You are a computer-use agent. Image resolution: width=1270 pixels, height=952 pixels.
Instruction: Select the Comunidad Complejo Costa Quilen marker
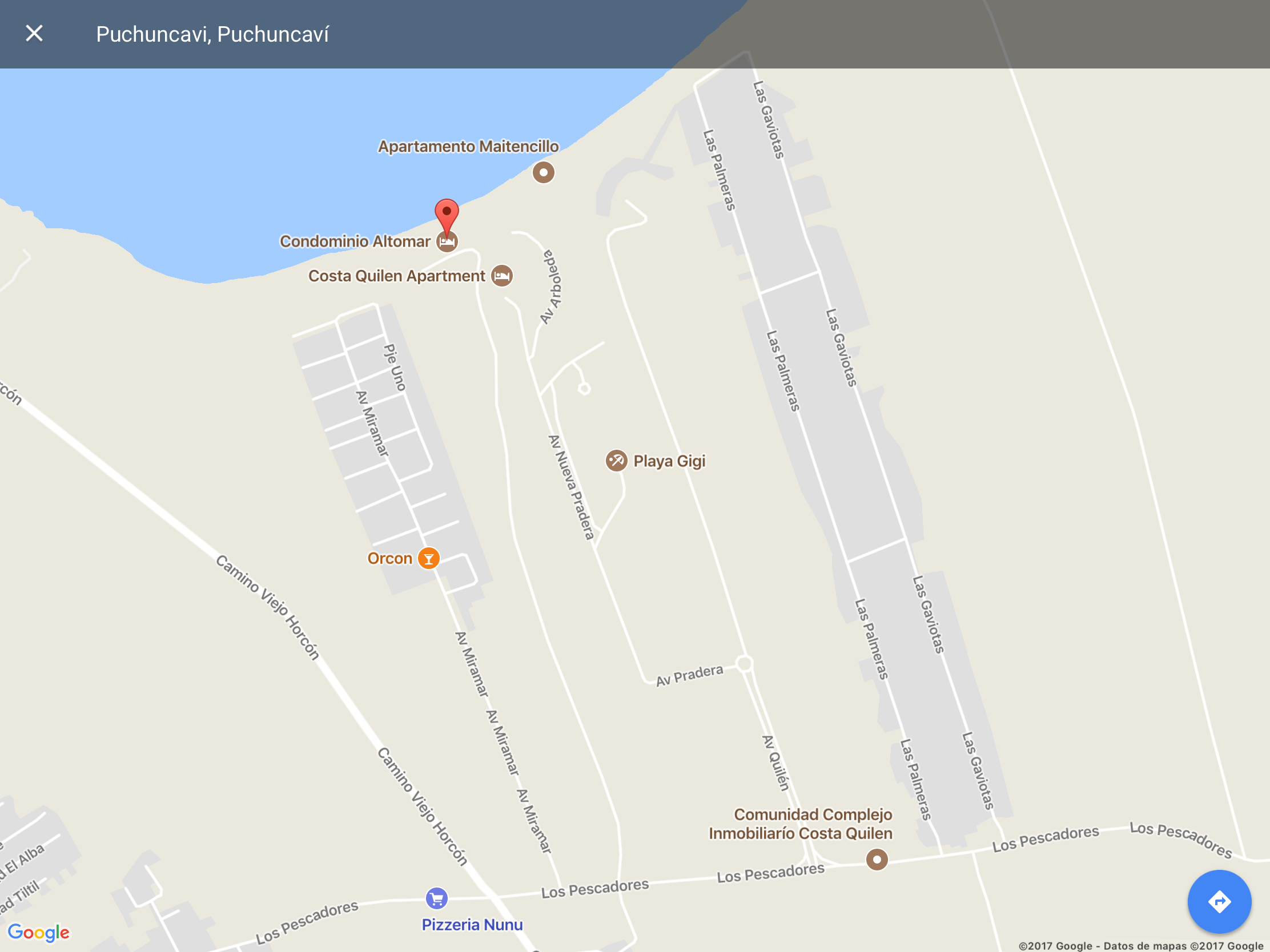tap(876, 860)
